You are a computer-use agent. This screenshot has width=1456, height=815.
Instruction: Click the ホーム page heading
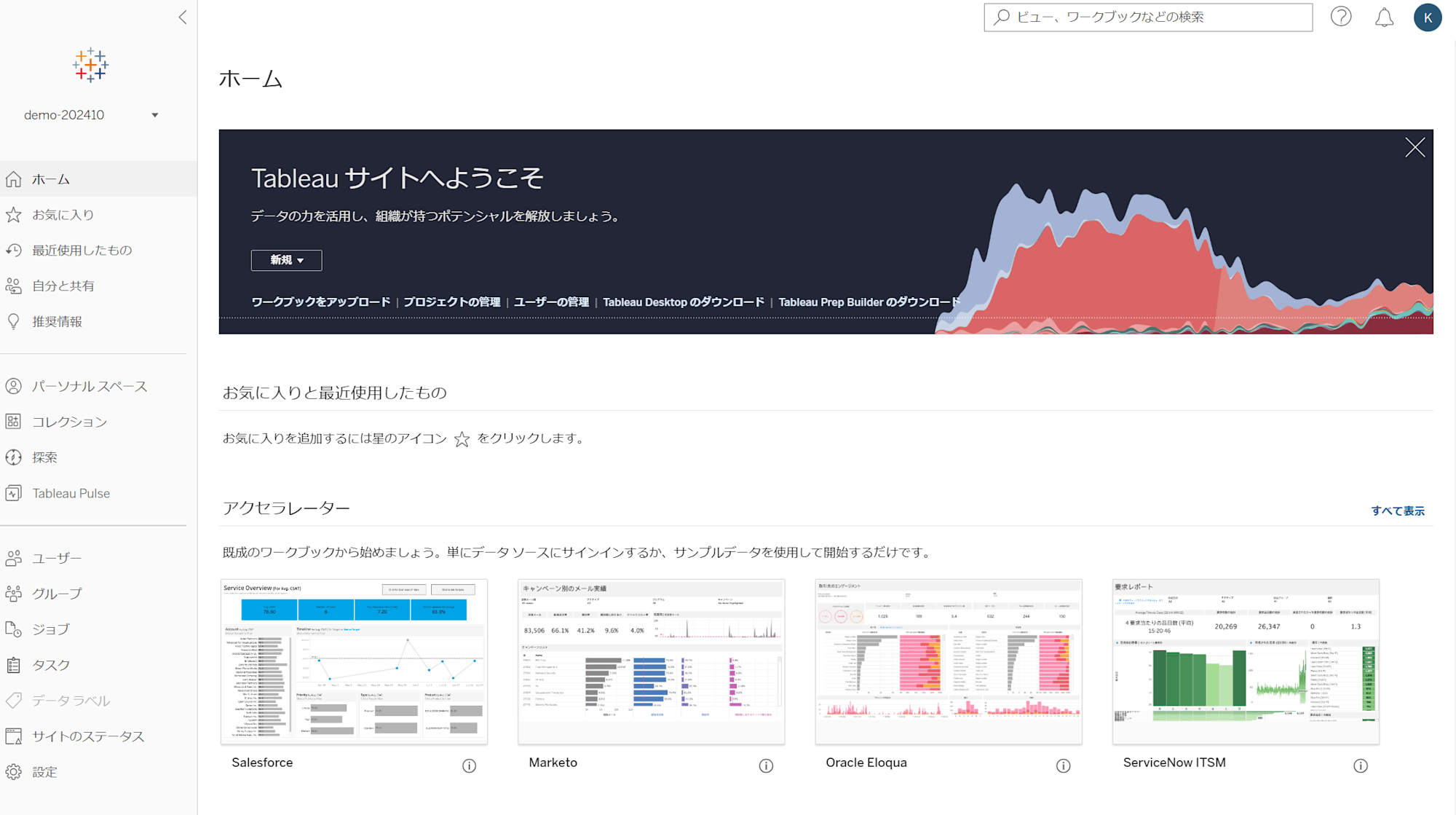click(250, 79)
